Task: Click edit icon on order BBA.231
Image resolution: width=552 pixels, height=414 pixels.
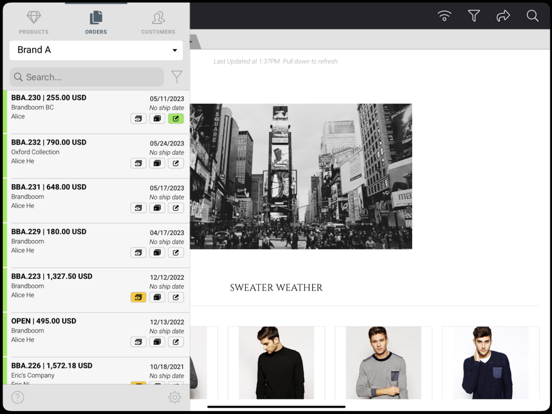Action: (x=176, y=208)
